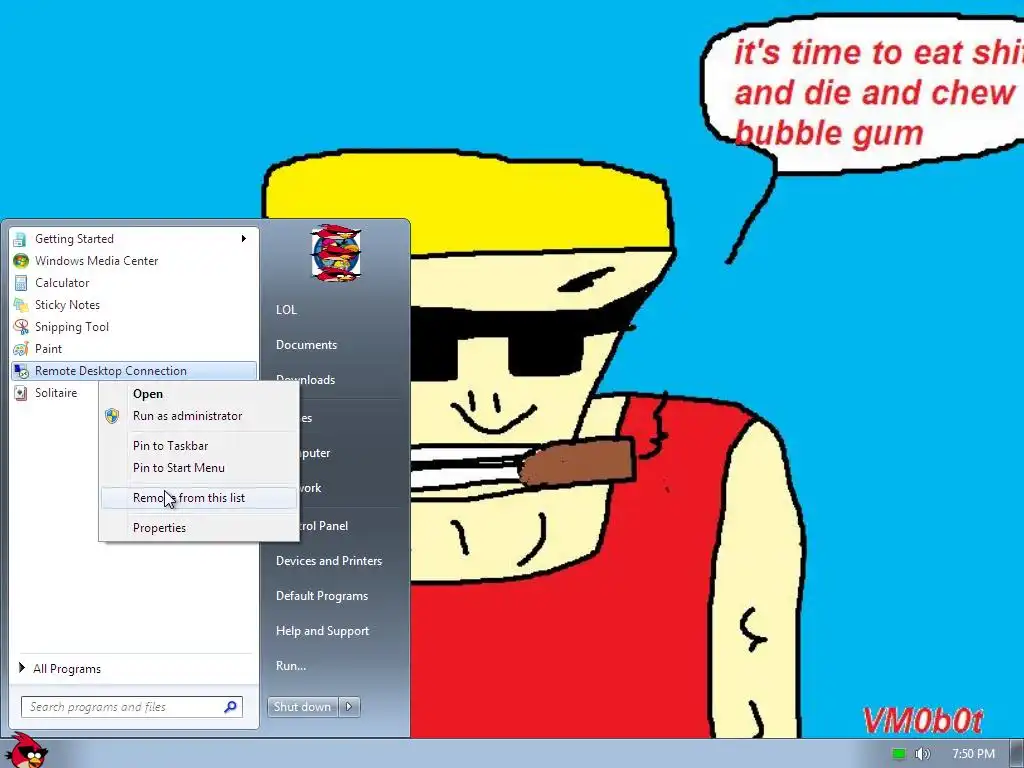Launch Snipping Tool entry
Viewport: 1024px width, 768px height.
(134, 327)
